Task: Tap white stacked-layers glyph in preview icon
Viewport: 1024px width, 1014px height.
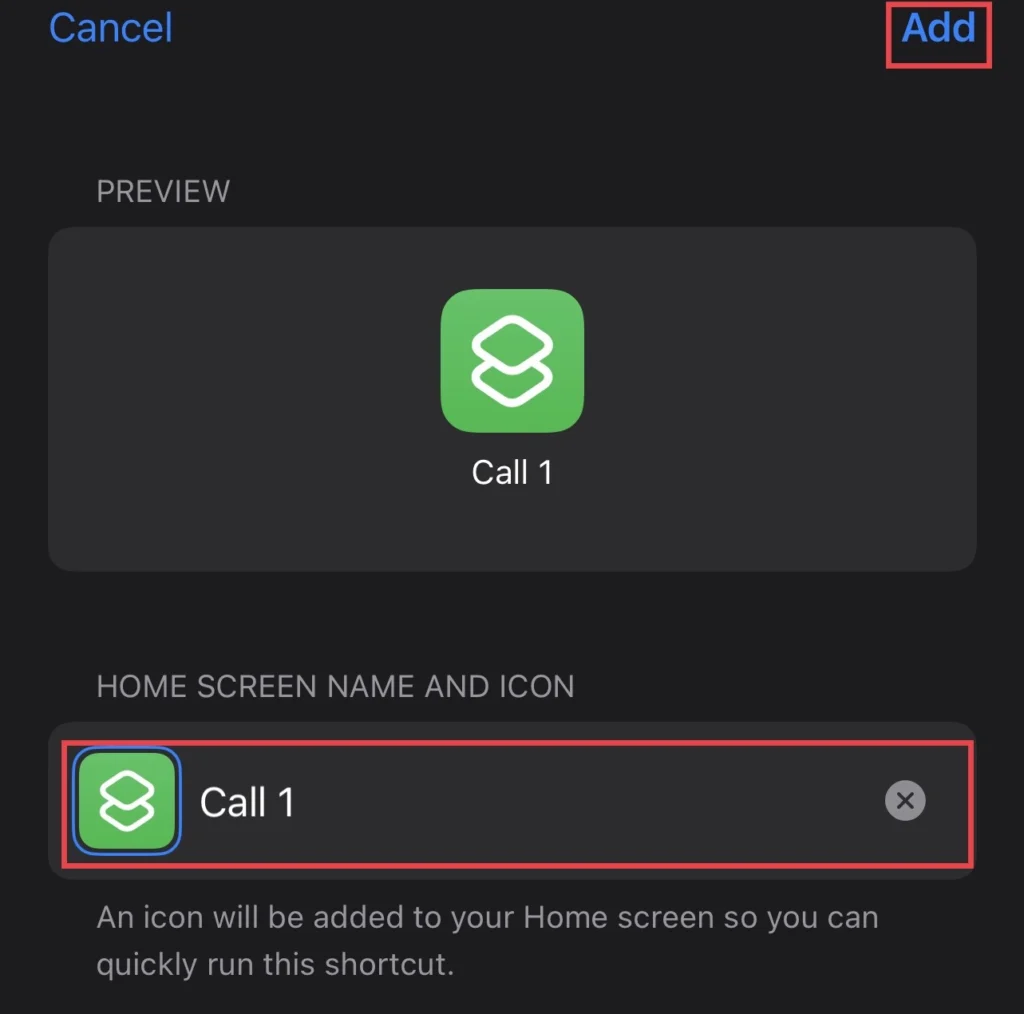Action: (512, 360)
